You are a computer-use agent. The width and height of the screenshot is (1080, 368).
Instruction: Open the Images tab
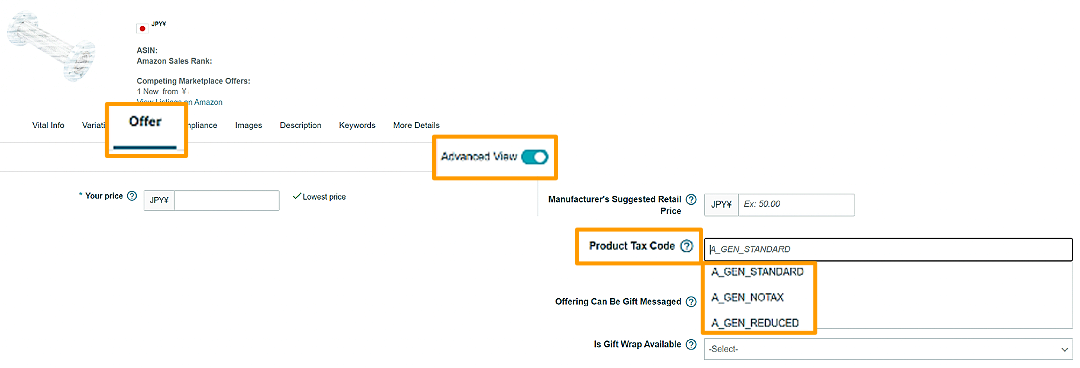click(x=249, y=125)
